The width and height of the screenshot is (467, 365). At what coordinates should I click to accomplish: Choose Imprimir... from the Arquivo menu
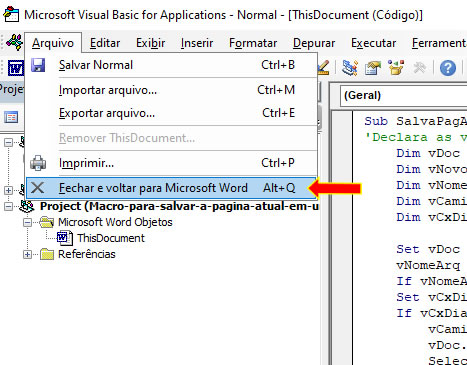pyautogui.click(x=171, y=163)
